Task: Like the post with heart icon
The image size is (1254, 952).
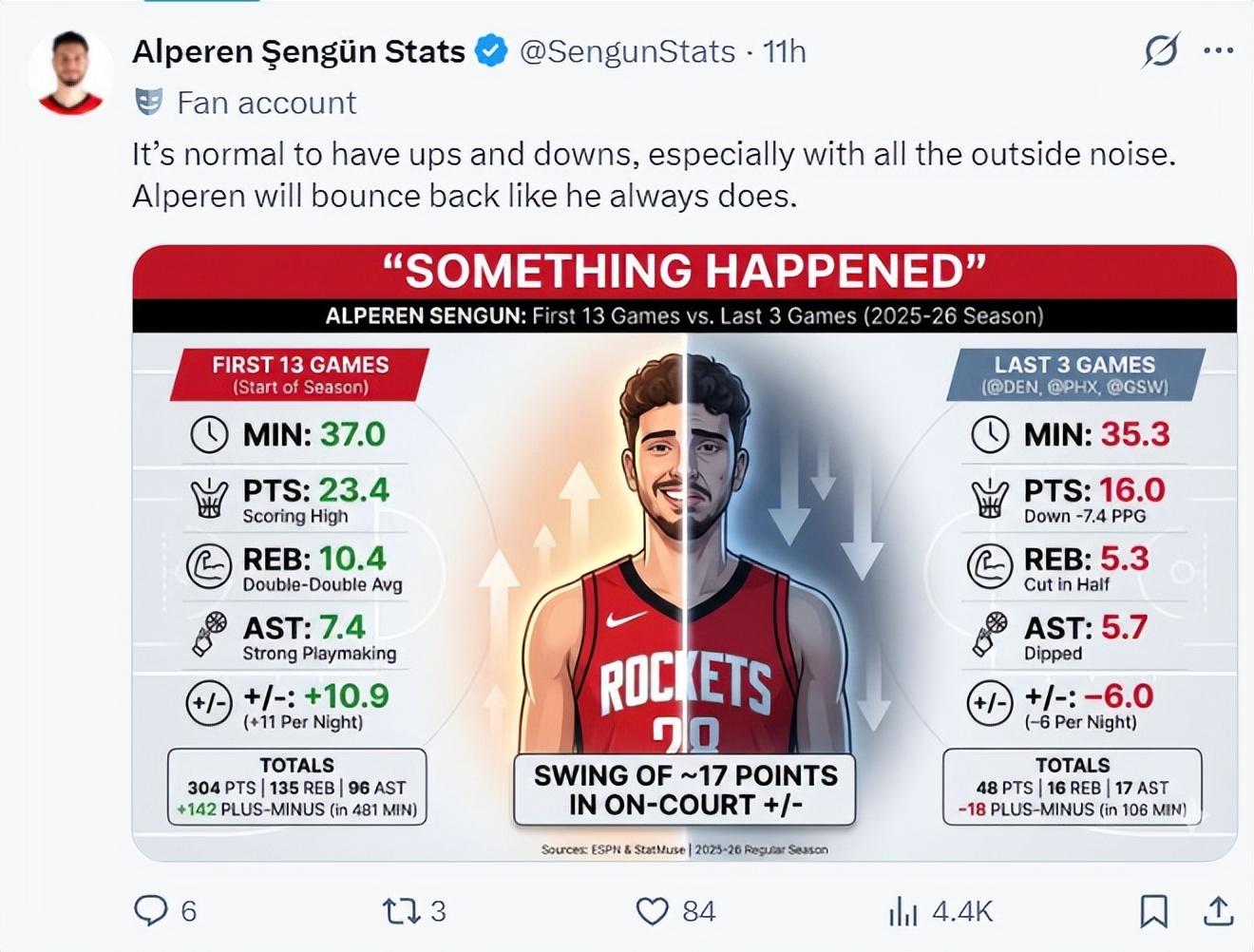Action: click(652, 911)
